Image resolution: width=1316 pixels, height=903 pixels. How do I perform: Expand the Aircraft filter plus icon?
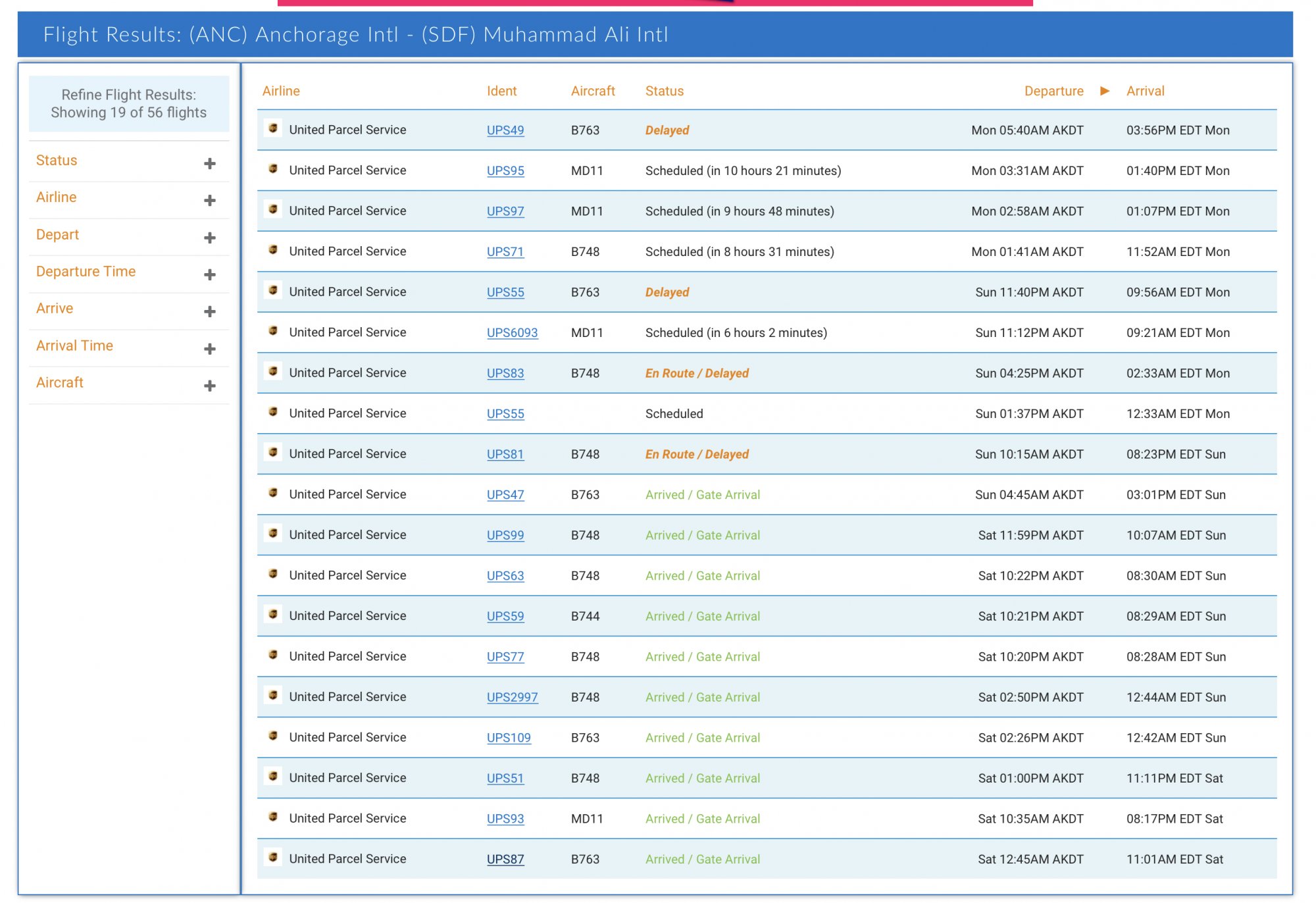[210, 386]
